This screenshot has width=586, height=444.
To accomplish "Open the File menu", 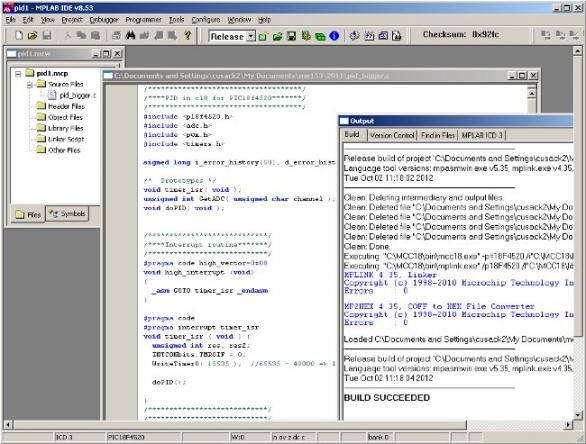I will pos(10,20).
